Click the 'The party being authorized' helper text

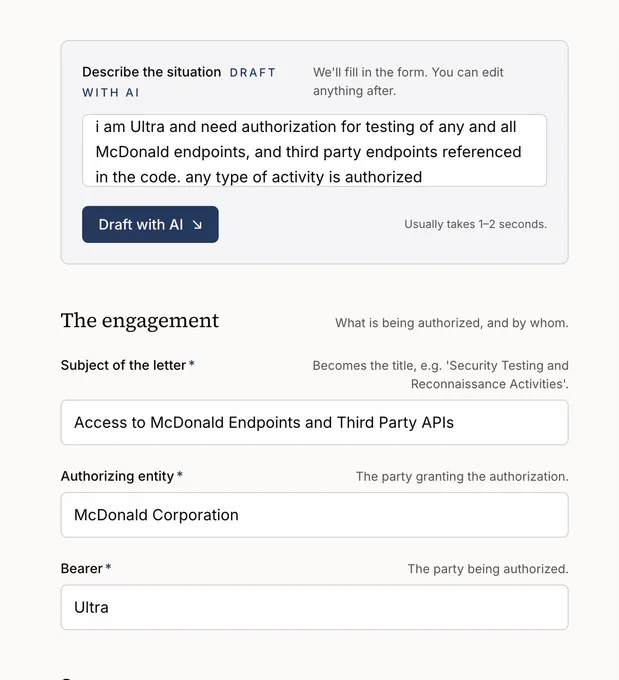click(x=488, y=569)
